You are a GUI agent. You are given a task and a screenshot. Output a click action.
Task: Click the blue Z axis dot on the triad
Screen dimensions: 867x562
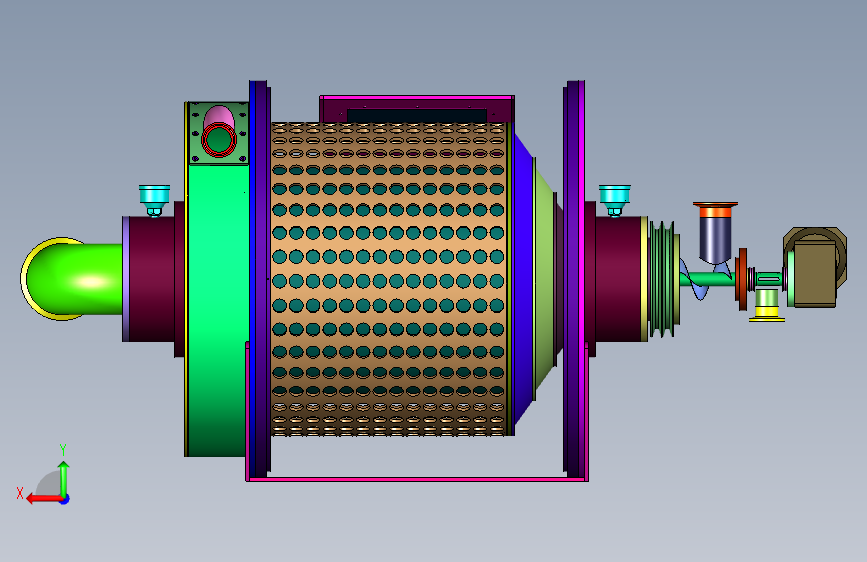tap(65, 500)
